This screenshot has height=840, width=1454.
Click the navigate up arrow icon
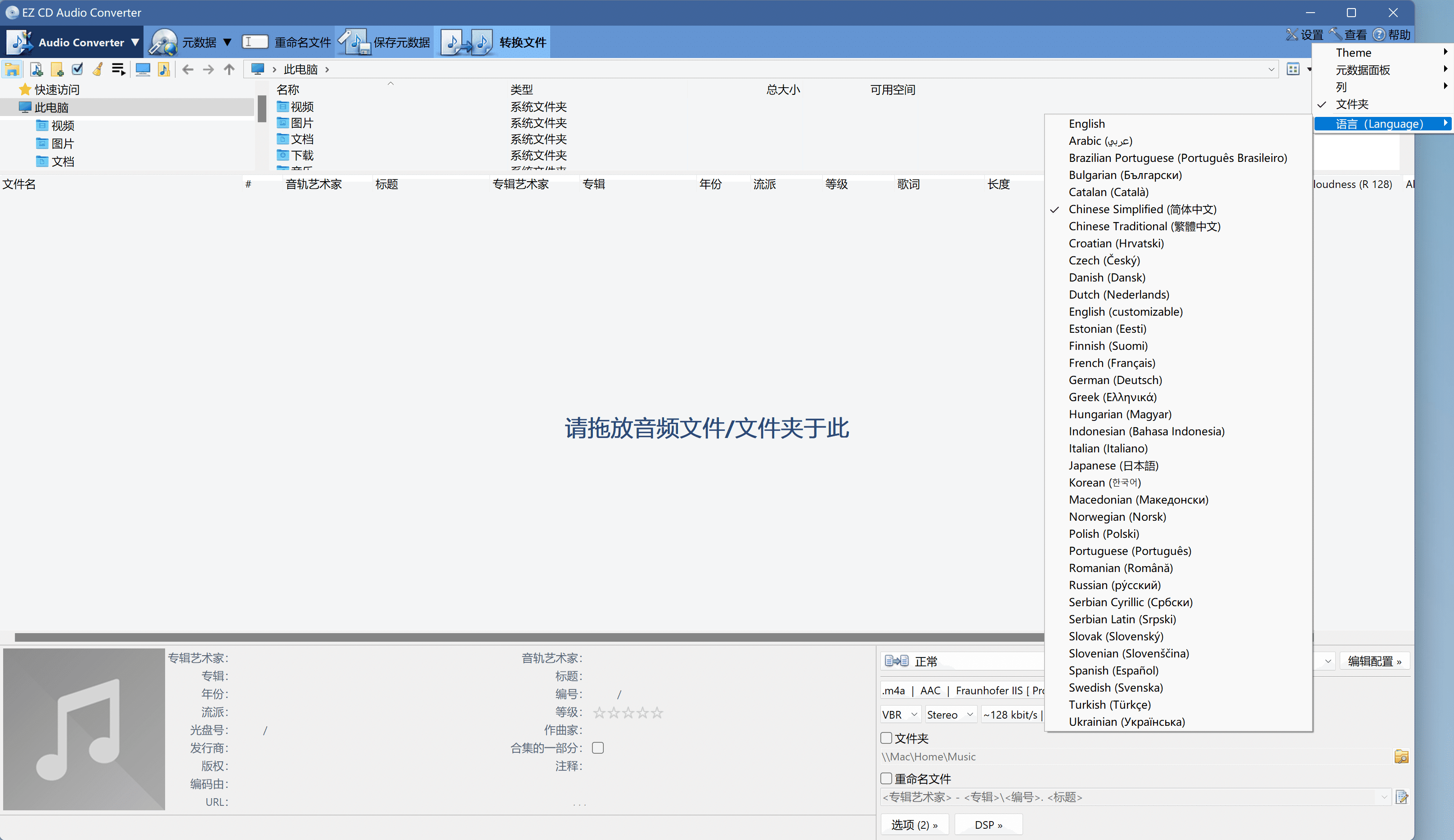[x=229, y=70]
